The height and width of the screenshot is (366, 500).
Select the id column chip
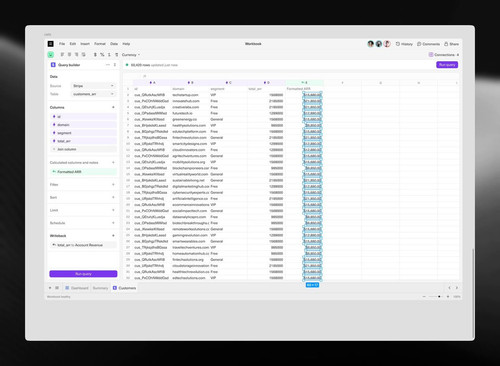pyautogui.click(x=83, y=117)
